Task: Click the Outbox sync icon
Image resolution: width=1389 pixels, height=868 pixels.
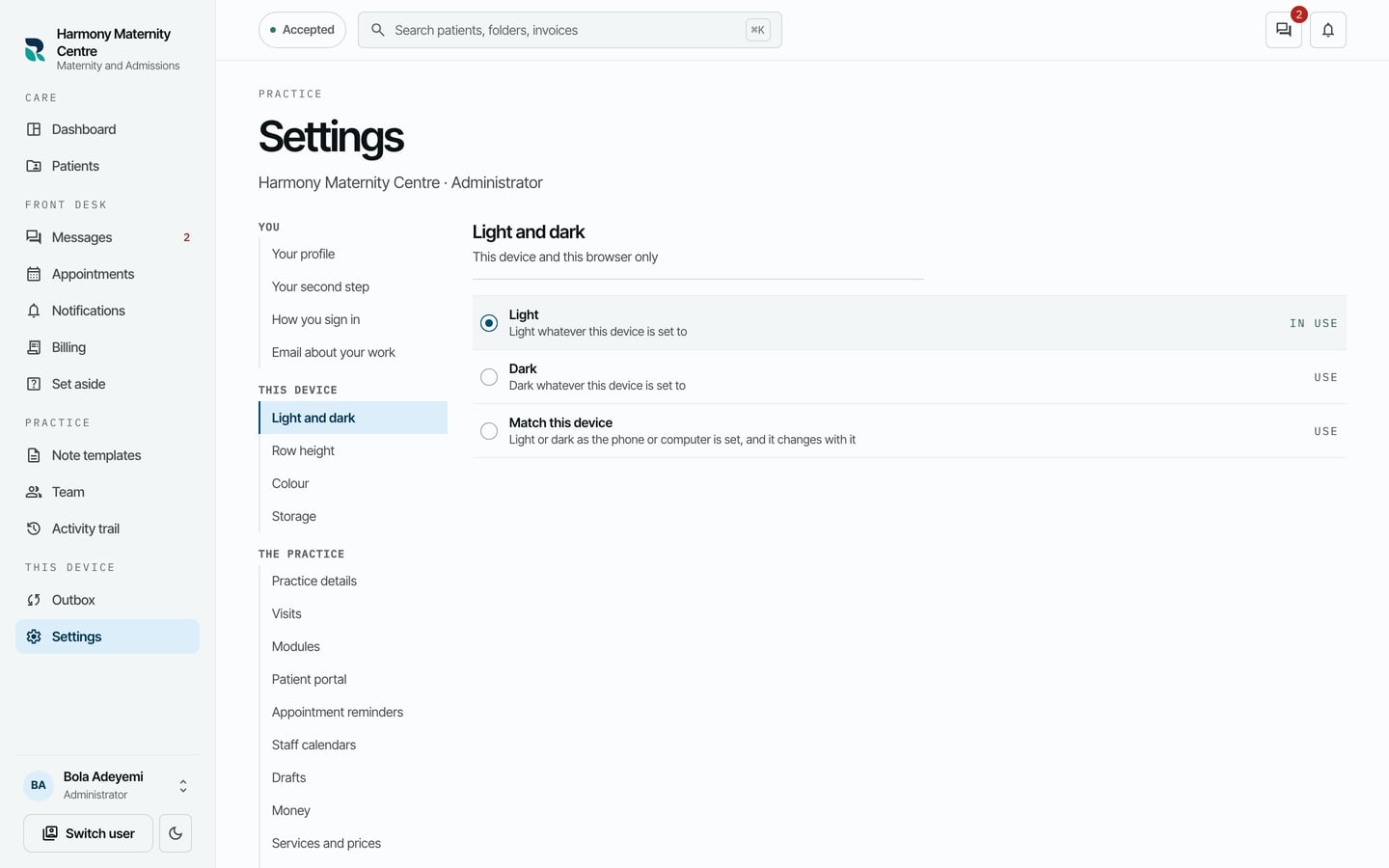Action: click(x=34, y=600)
